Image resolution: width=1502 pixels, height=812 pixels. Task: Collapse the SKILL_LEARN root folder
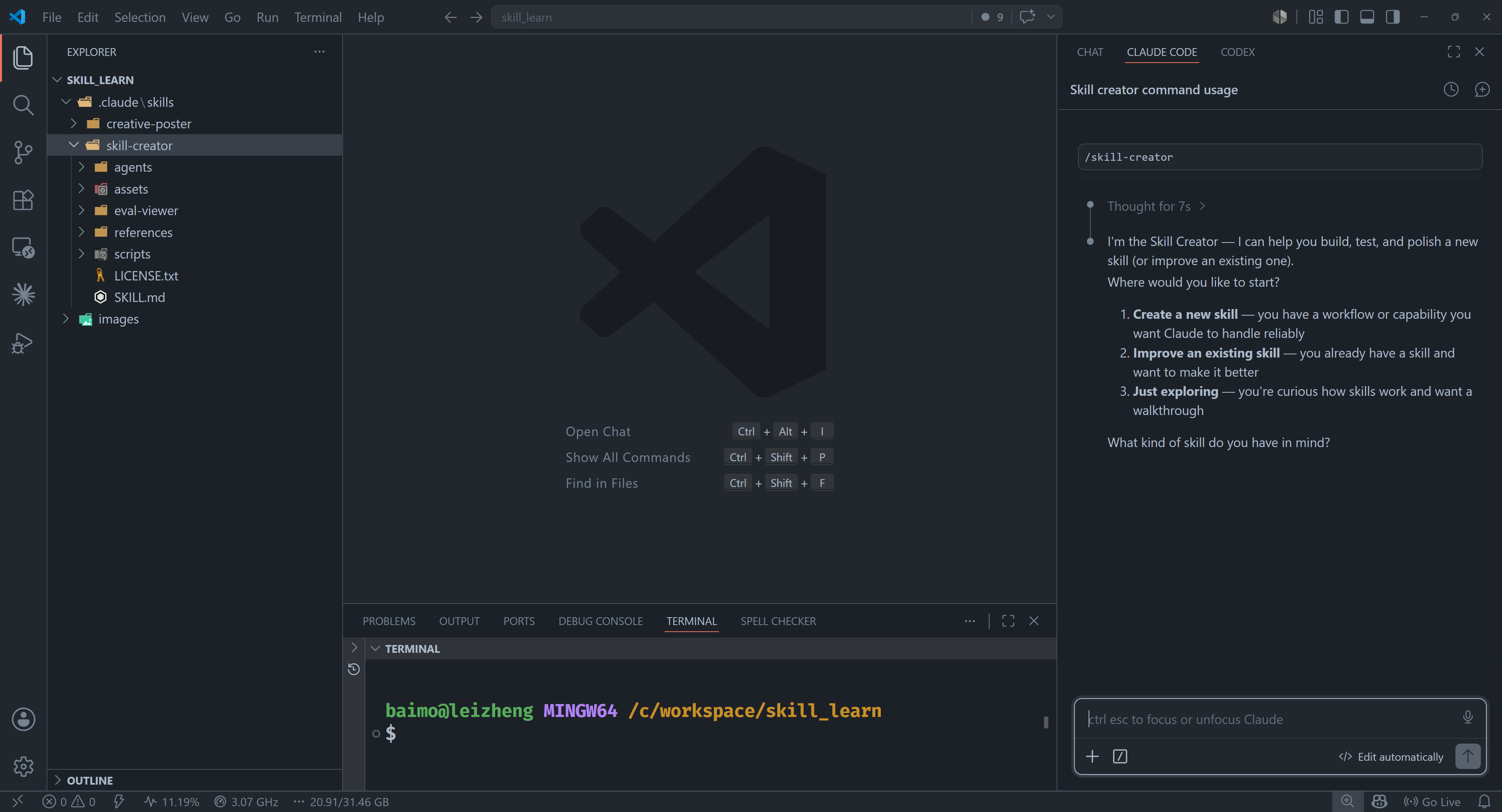coord(57,80)
